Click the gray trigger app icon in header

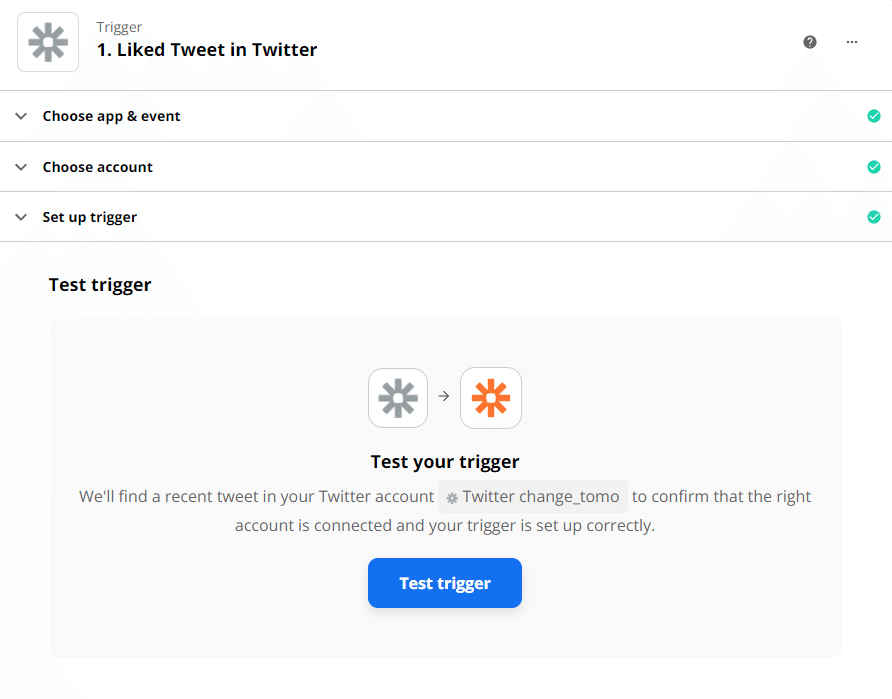pyautogui.click(x=48, y=42)
